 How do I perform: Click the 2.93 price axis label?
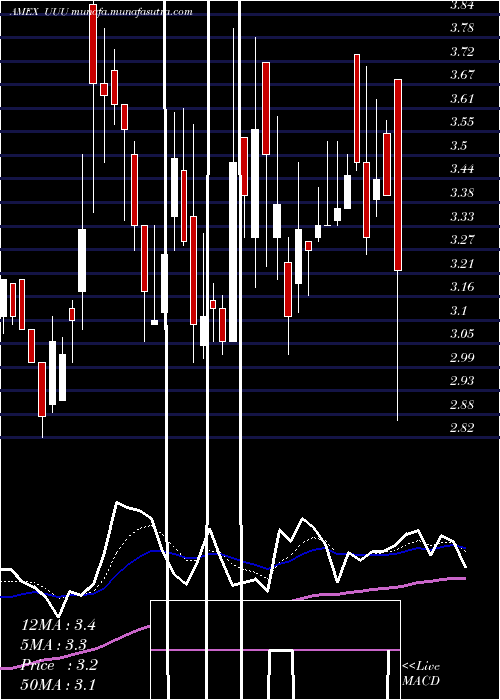(462, 380)
